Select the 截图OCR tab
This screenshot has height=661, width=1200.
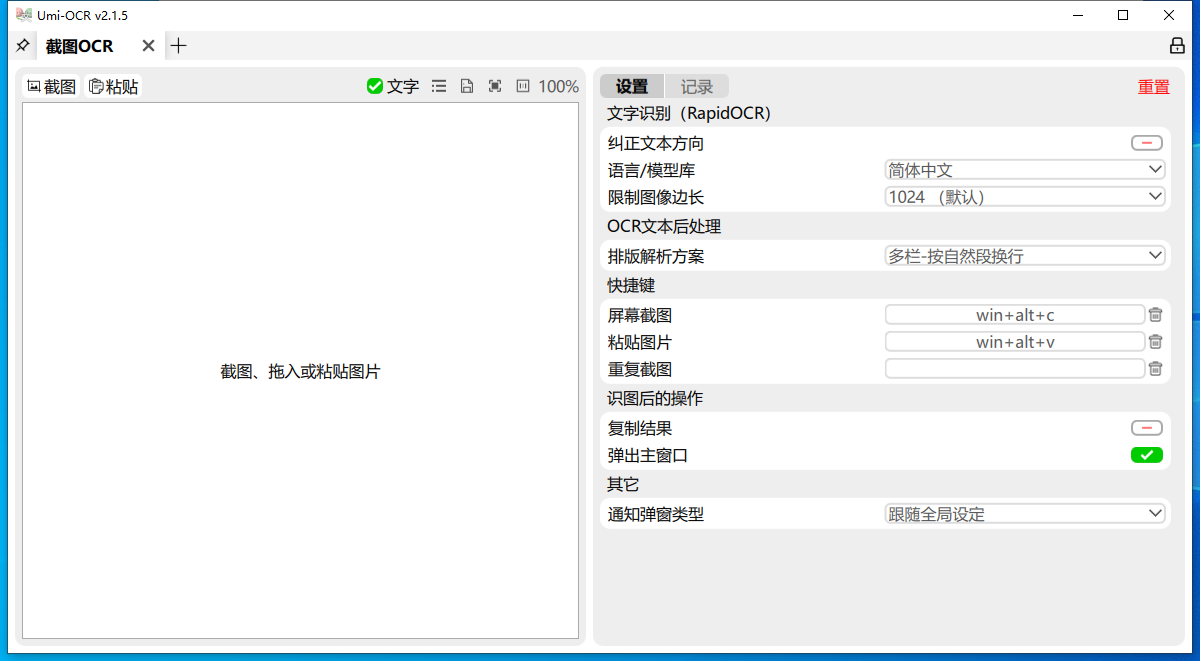80,46
